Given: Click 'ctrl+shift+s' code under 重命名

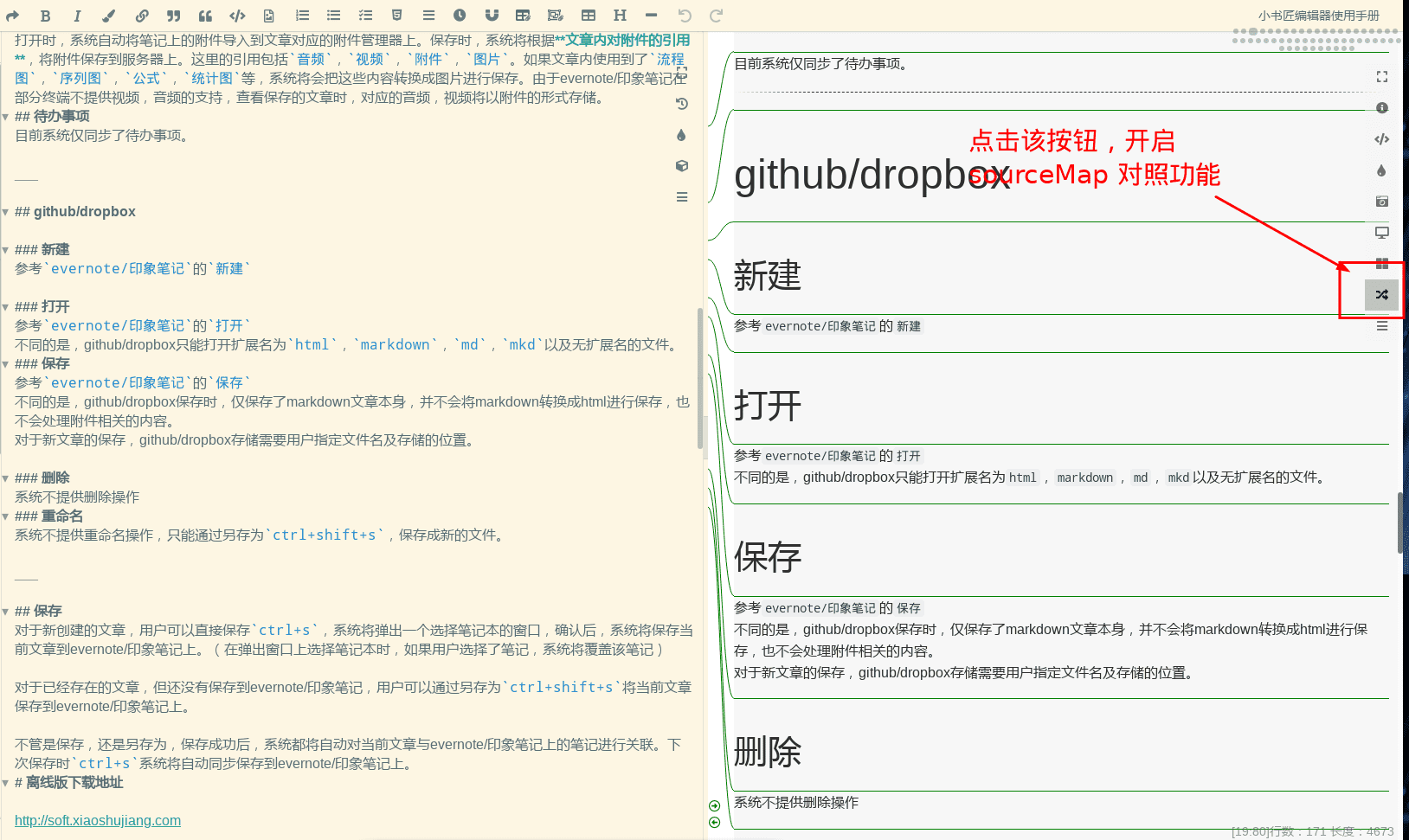Looking at the screenshot, I should pyautogui.click(x=325, y=535).
